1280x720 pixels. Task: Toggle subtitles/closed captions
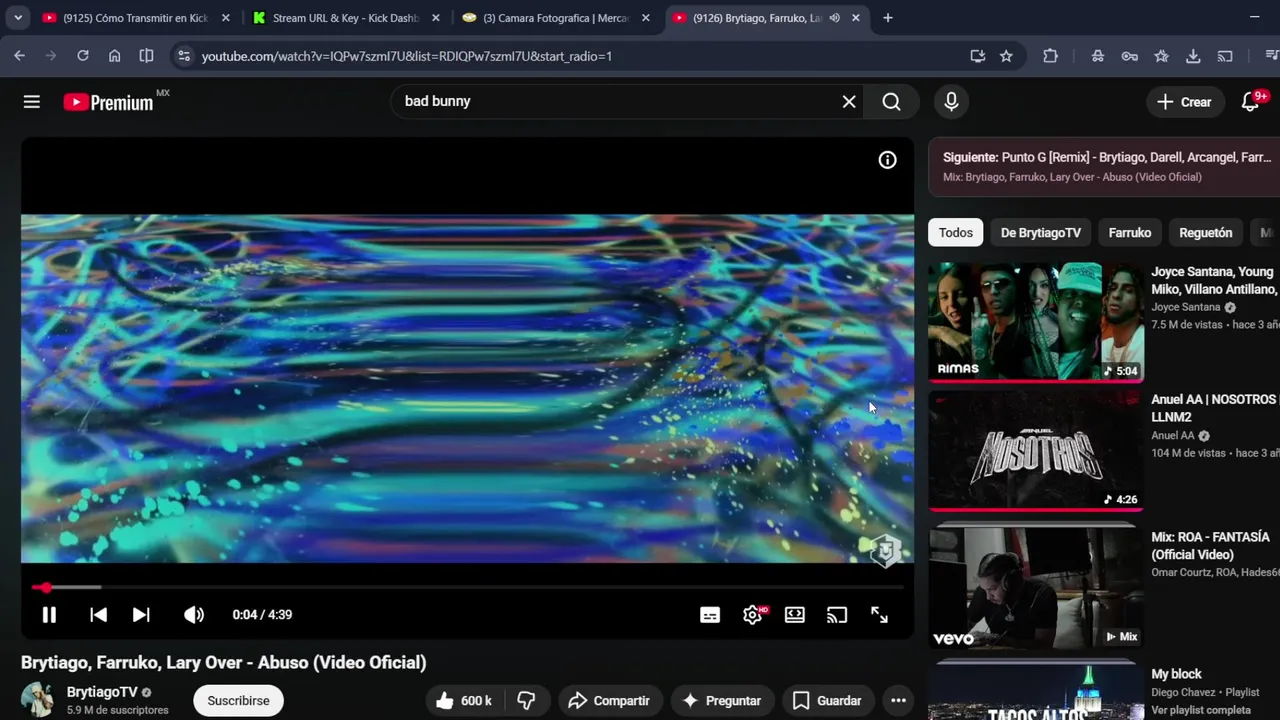(710, 615)
